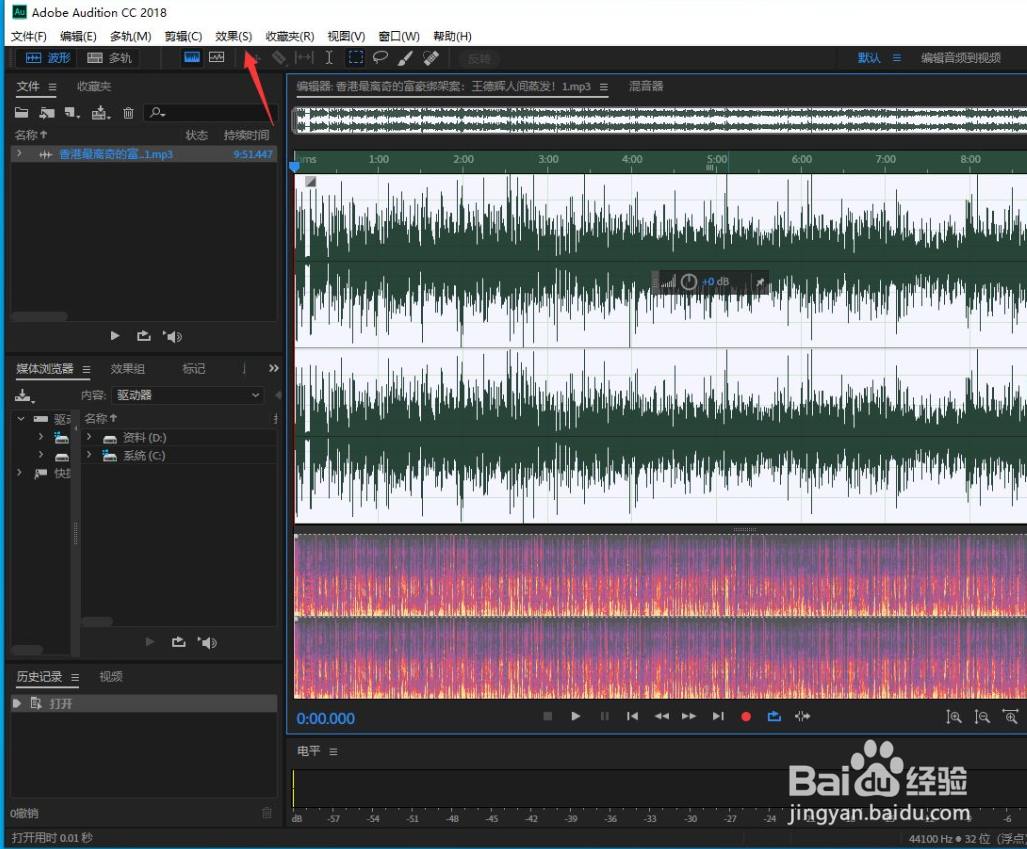Viewport: 1027px width, 849px height.
Task: Open the 媒体浏览器 panel menu
Action: (x=86, y=369)
